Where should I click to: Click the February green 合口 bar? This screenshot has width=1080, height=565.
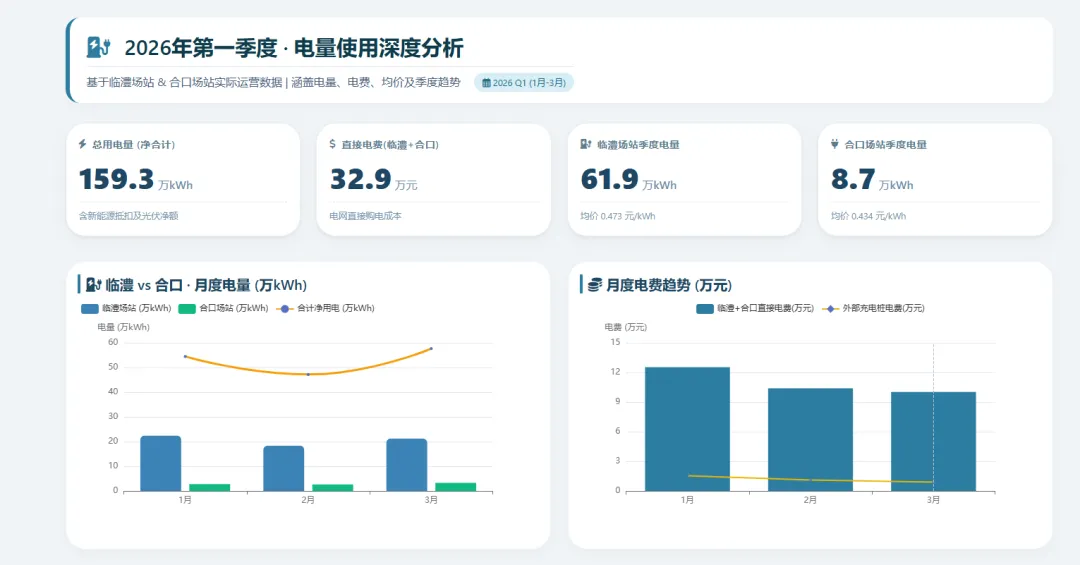333,488
